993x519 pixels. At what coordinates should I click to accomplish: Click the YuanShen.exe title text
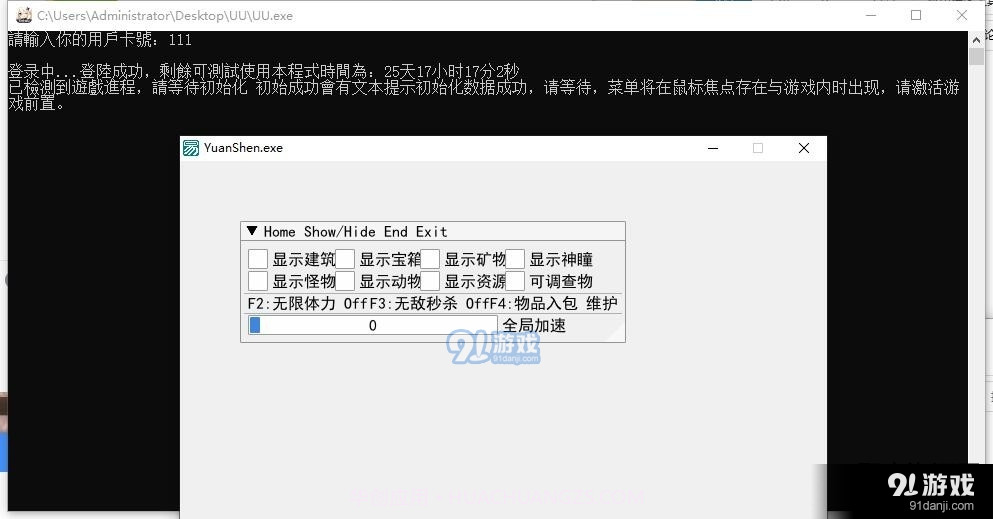tap(243, 148)
